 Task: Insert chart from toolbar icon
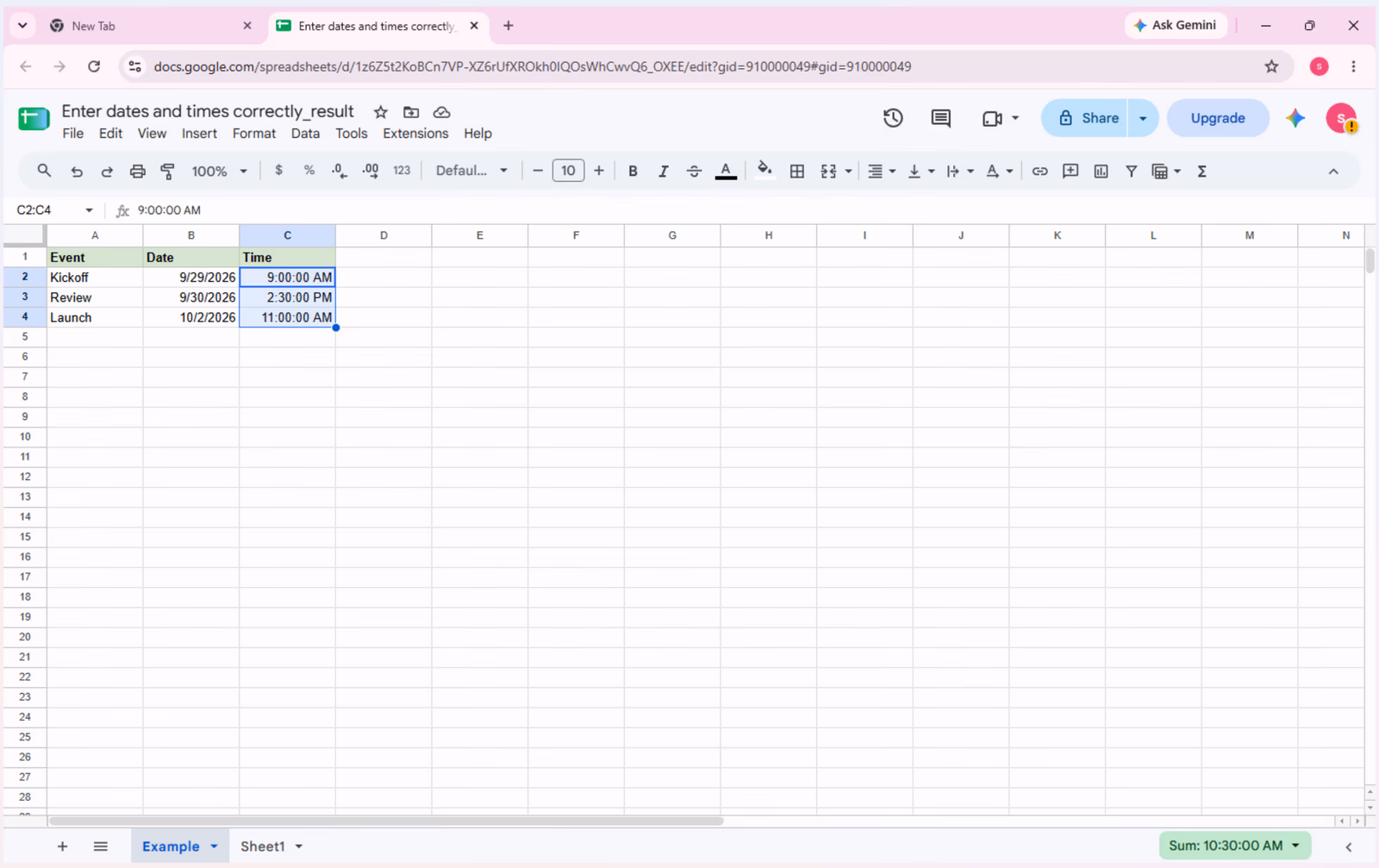pos(1101,172)
